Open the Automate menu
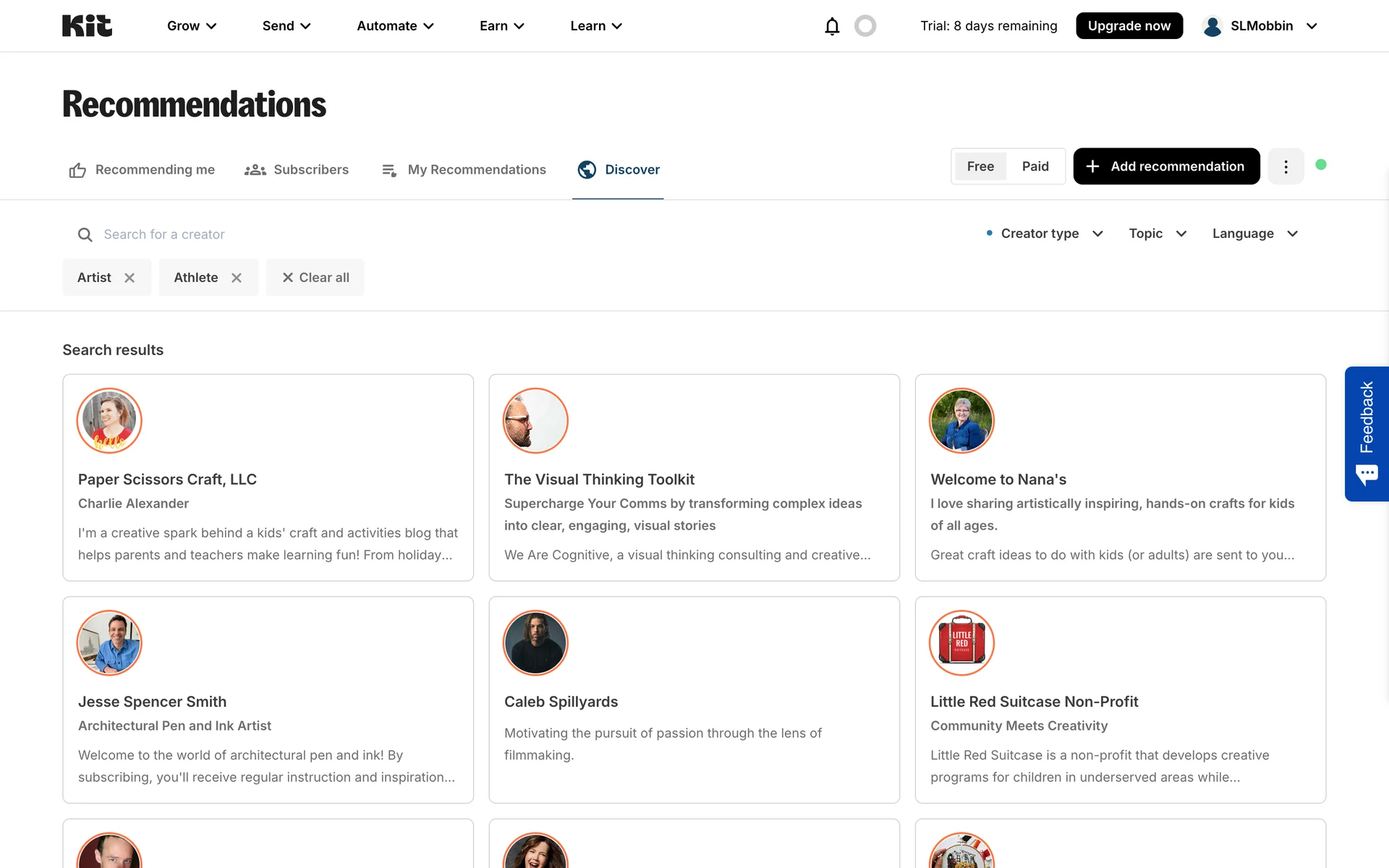This screenshot has width=1389, height=868. pos(395,26)
